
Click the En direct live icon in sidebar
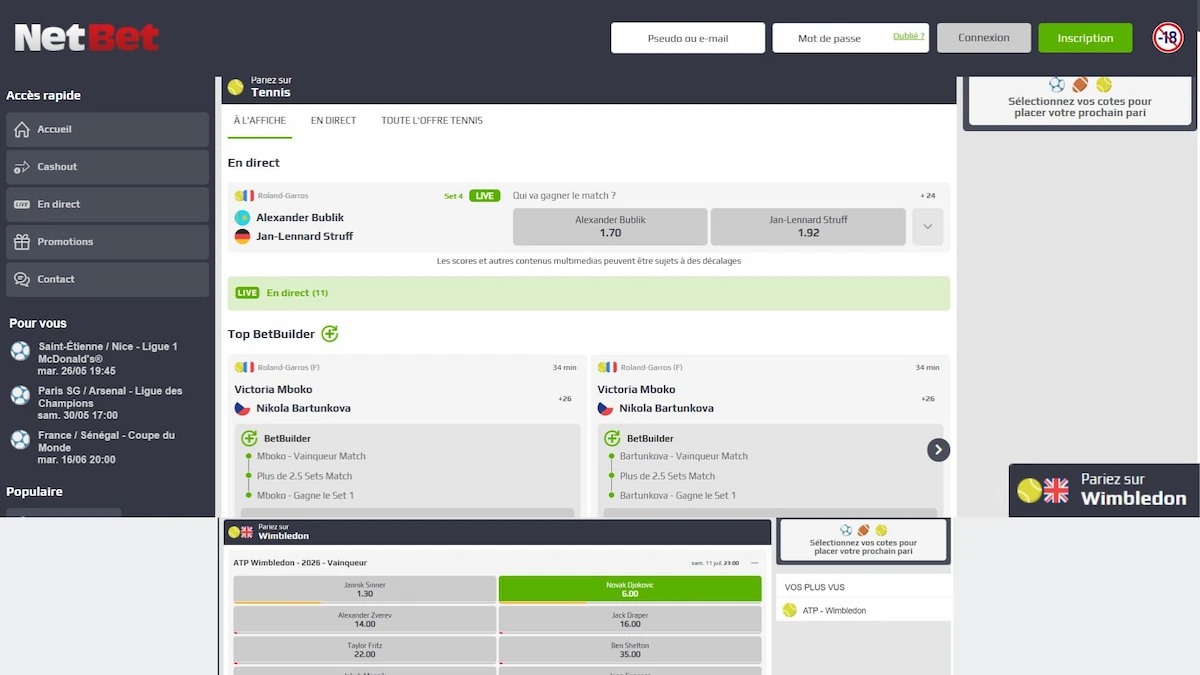pyautogui.click(x=22, y=204)
